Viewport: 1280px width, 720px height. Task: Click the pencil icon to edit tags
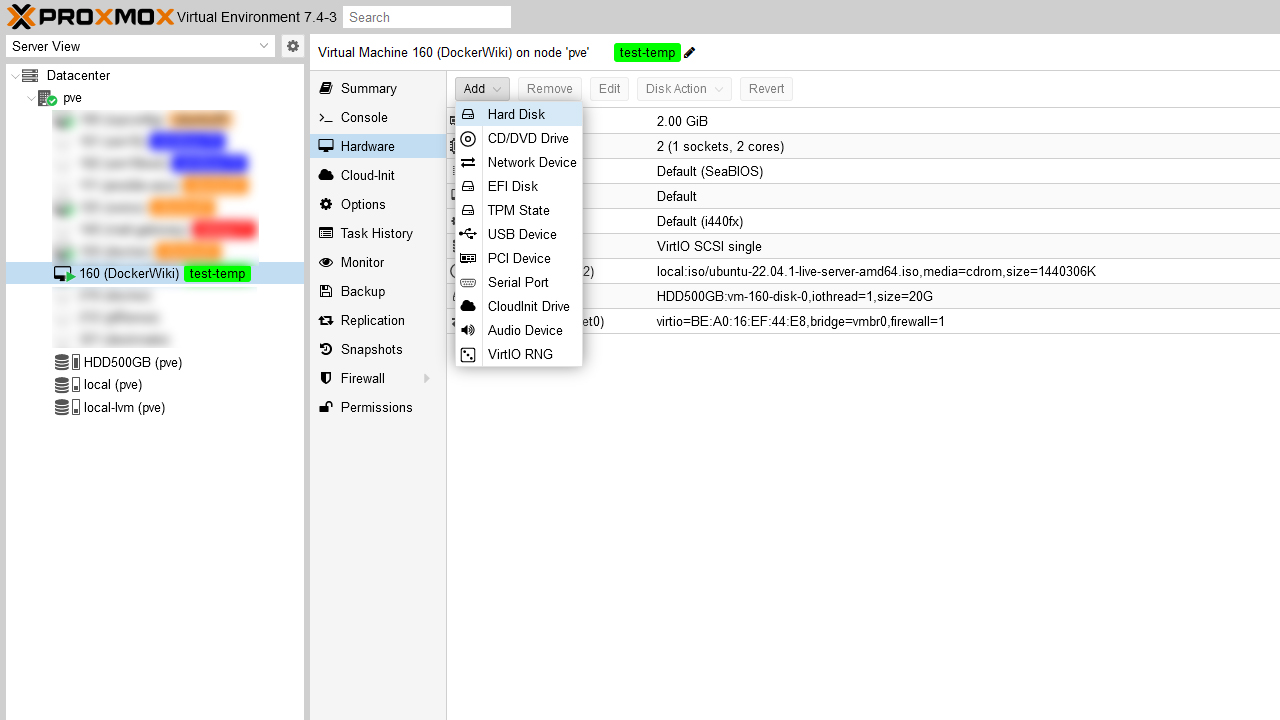point(690,53)
